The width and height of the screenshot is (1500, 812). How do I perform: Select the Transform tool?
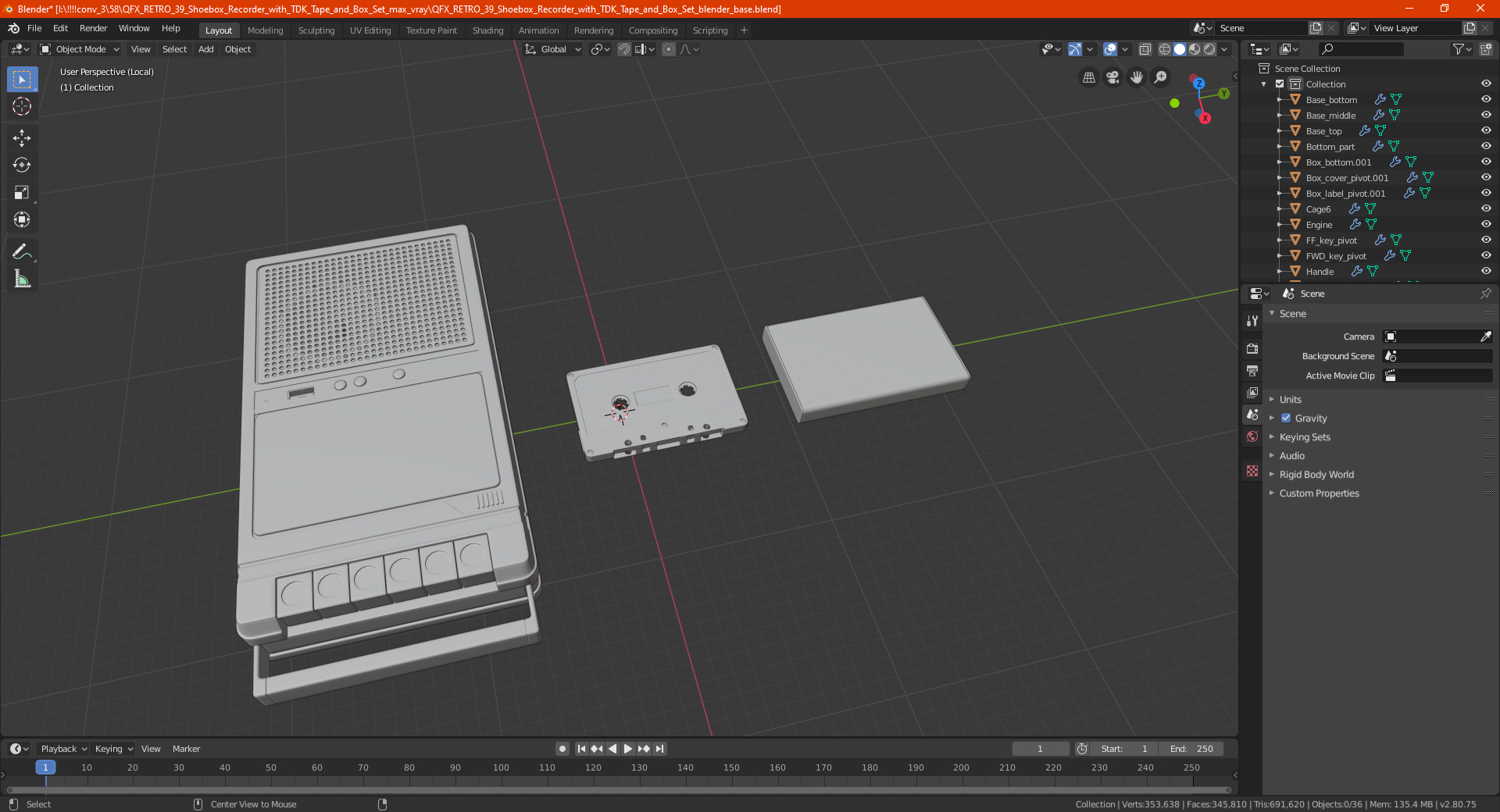(x=22, y=219)
